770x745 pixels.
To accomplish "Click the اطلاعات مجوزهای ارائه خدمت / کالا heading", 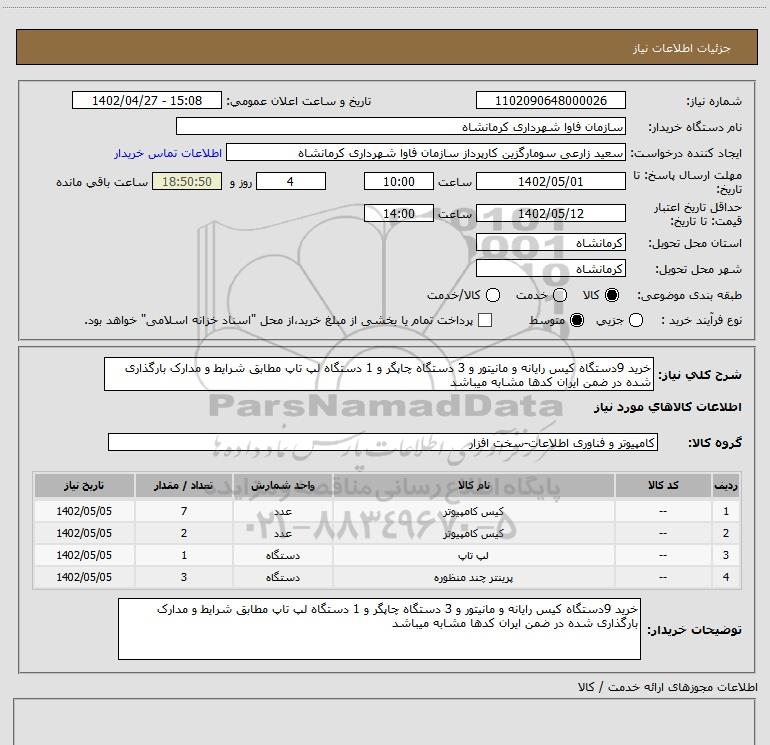I will (x=667, y=688).
